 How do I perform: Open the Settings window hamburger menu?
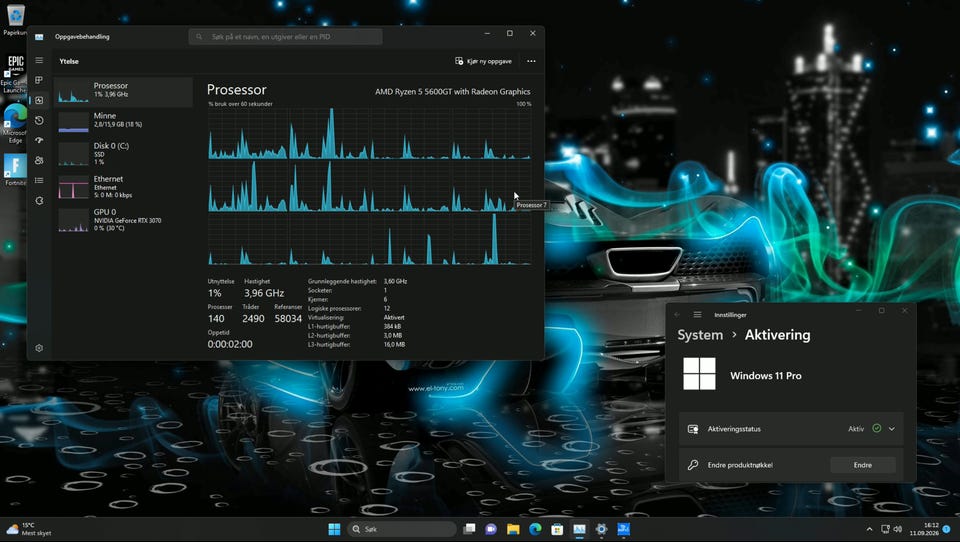pos(697,314)
